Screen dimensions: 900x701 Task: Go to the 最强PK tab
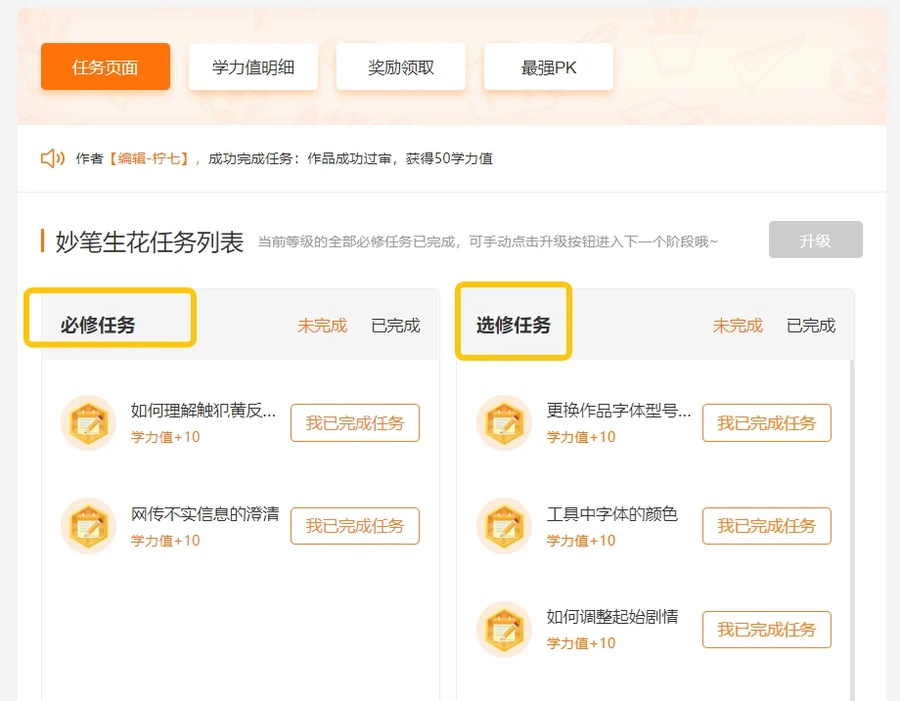(x=548, y=68)
